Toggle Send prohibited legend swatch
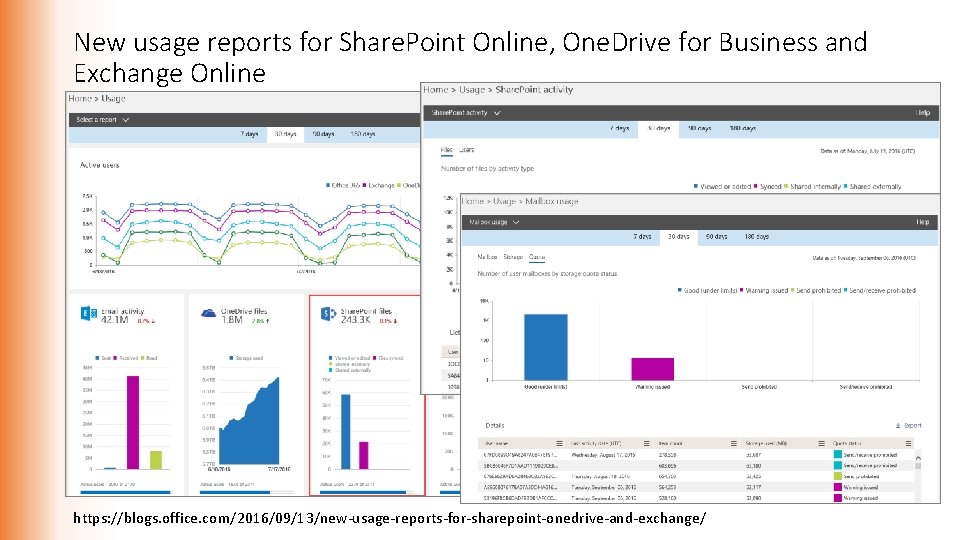960x540 pixels. pos(793,291)
